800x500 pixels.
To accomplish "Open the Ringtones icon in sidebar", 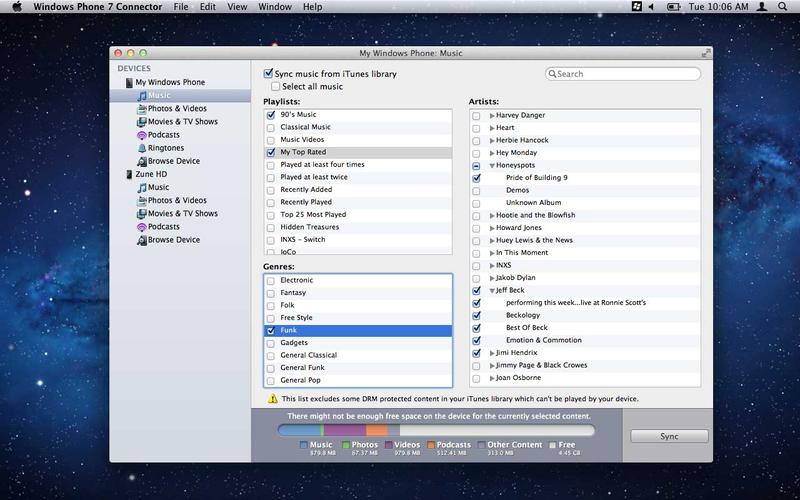I will pos(142,148).
